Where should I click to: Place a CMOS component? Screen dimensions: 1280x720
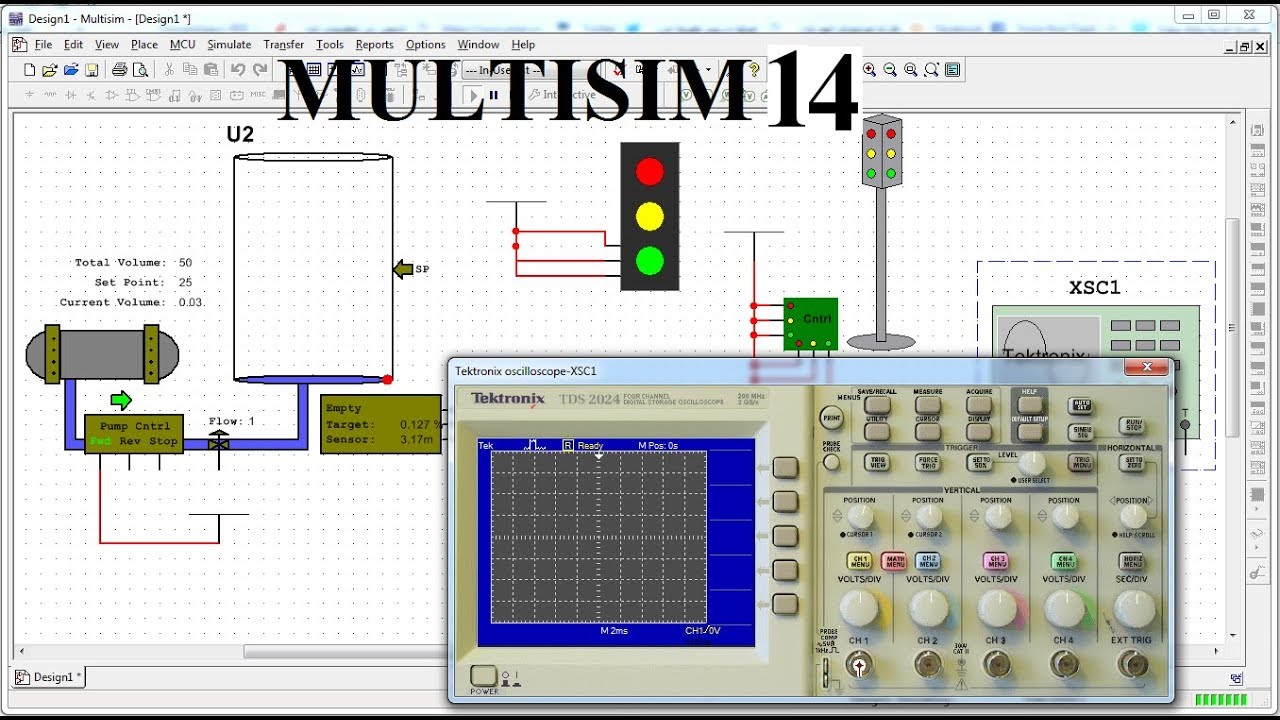[154, 96]
